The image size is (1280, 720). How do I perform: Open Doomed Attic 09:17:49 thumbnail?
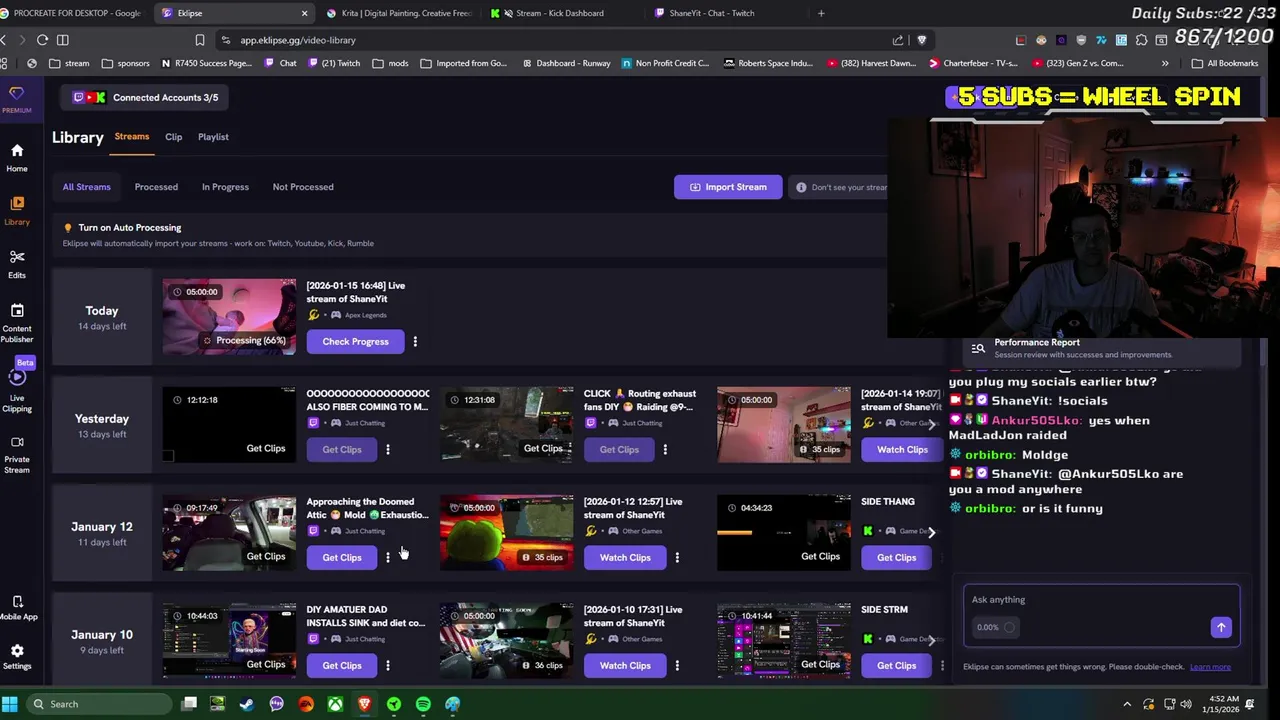229,533
